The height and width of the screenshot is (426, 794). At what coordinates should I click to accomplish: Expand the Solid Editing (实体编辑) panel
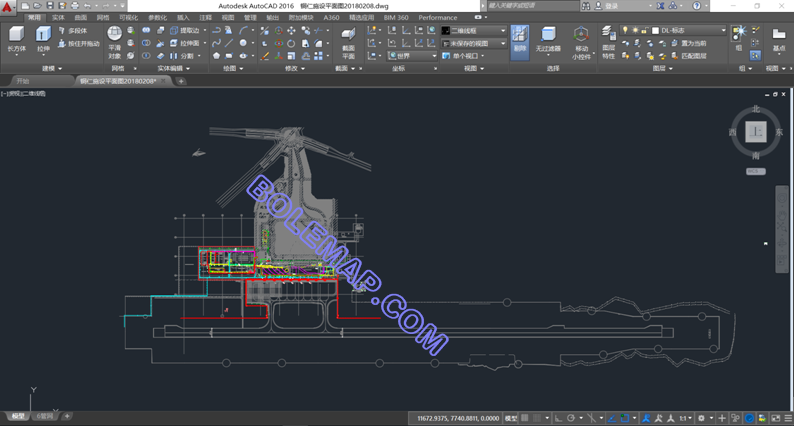point(174,68)
